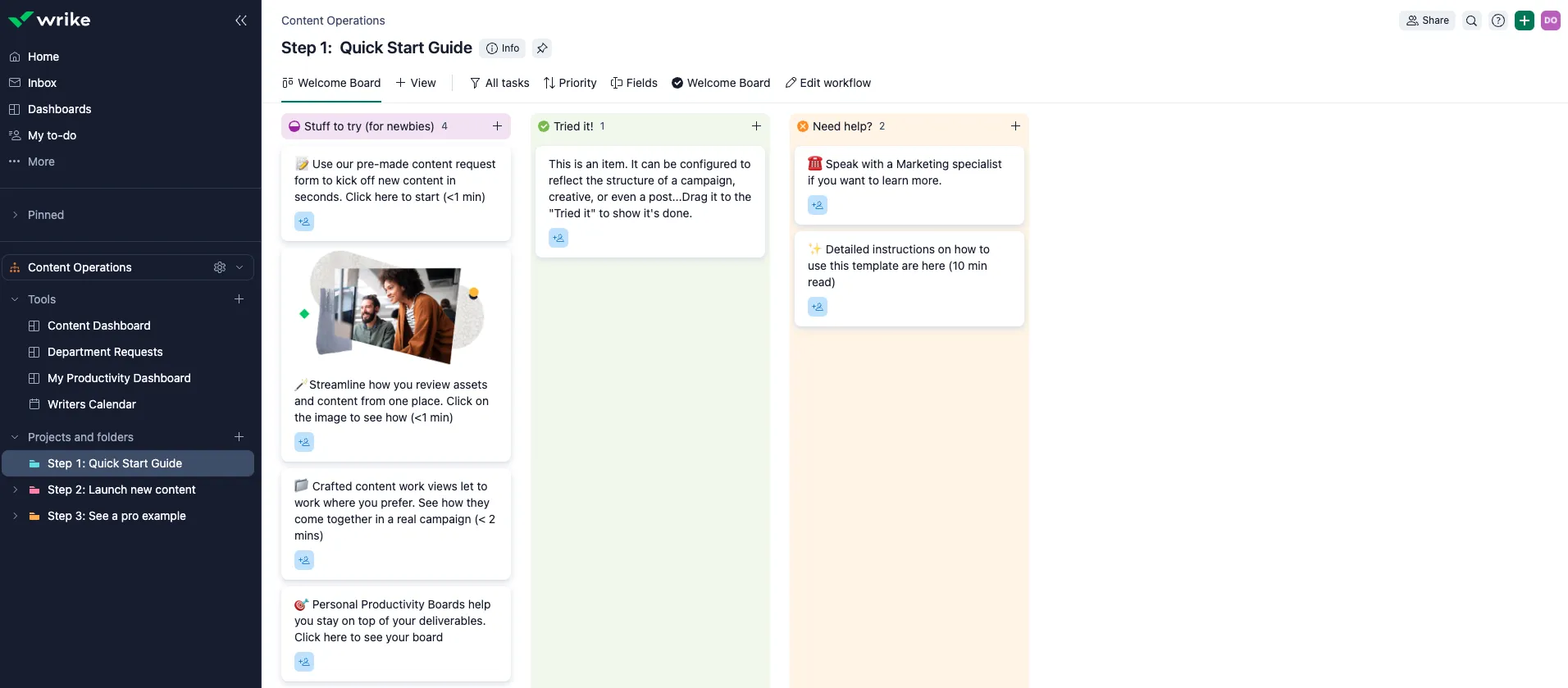The width and height of the screenshot is (1568, 688).
Task: Click the Step 1: Quick Start Guide title
Action: [x=376, y=48]
